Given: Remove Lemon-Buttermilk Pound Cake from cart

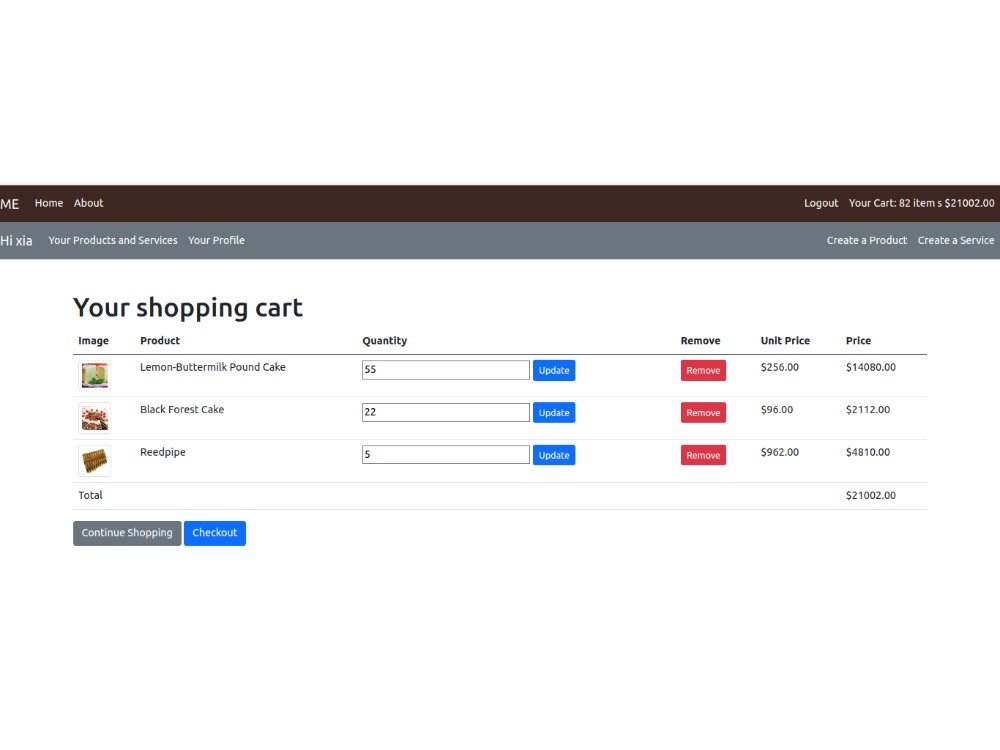Looking at the screenshot, I should click(x=703, y=371).
